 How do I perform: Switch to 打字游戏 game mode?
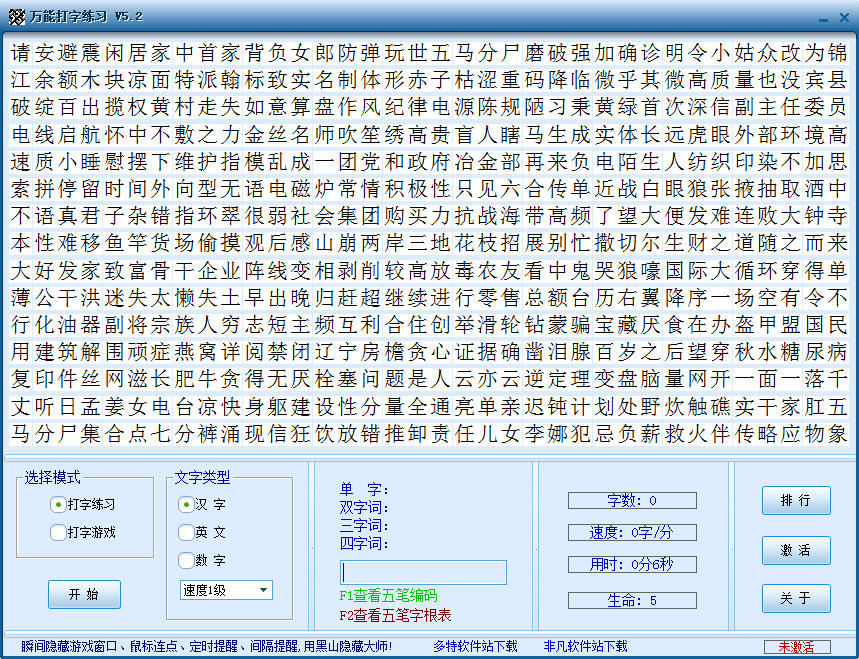point(59,533)
